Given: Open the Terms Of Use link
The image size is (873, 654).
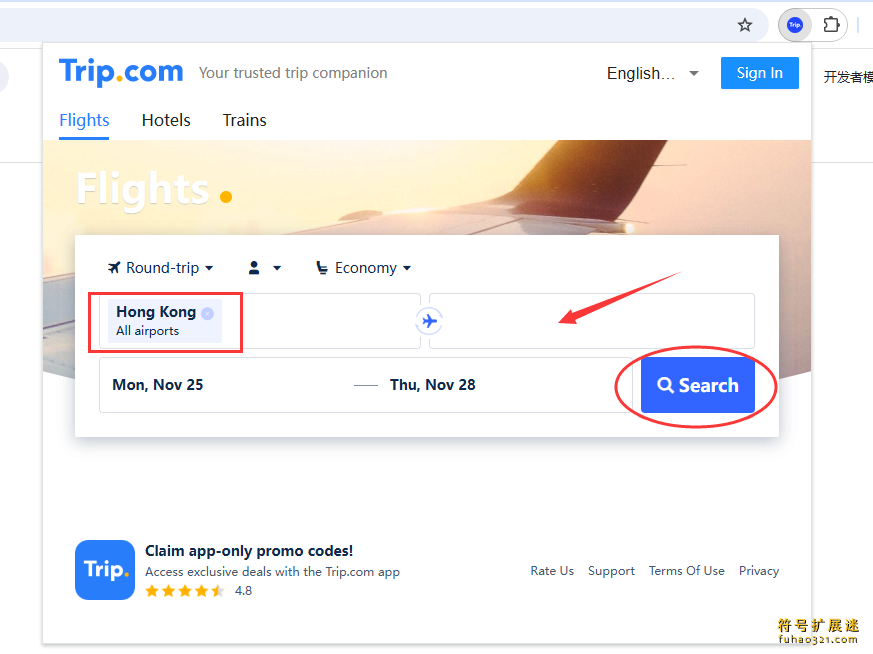Looking at the screenshot, I should pyautogui.click(x=686, y=571).
